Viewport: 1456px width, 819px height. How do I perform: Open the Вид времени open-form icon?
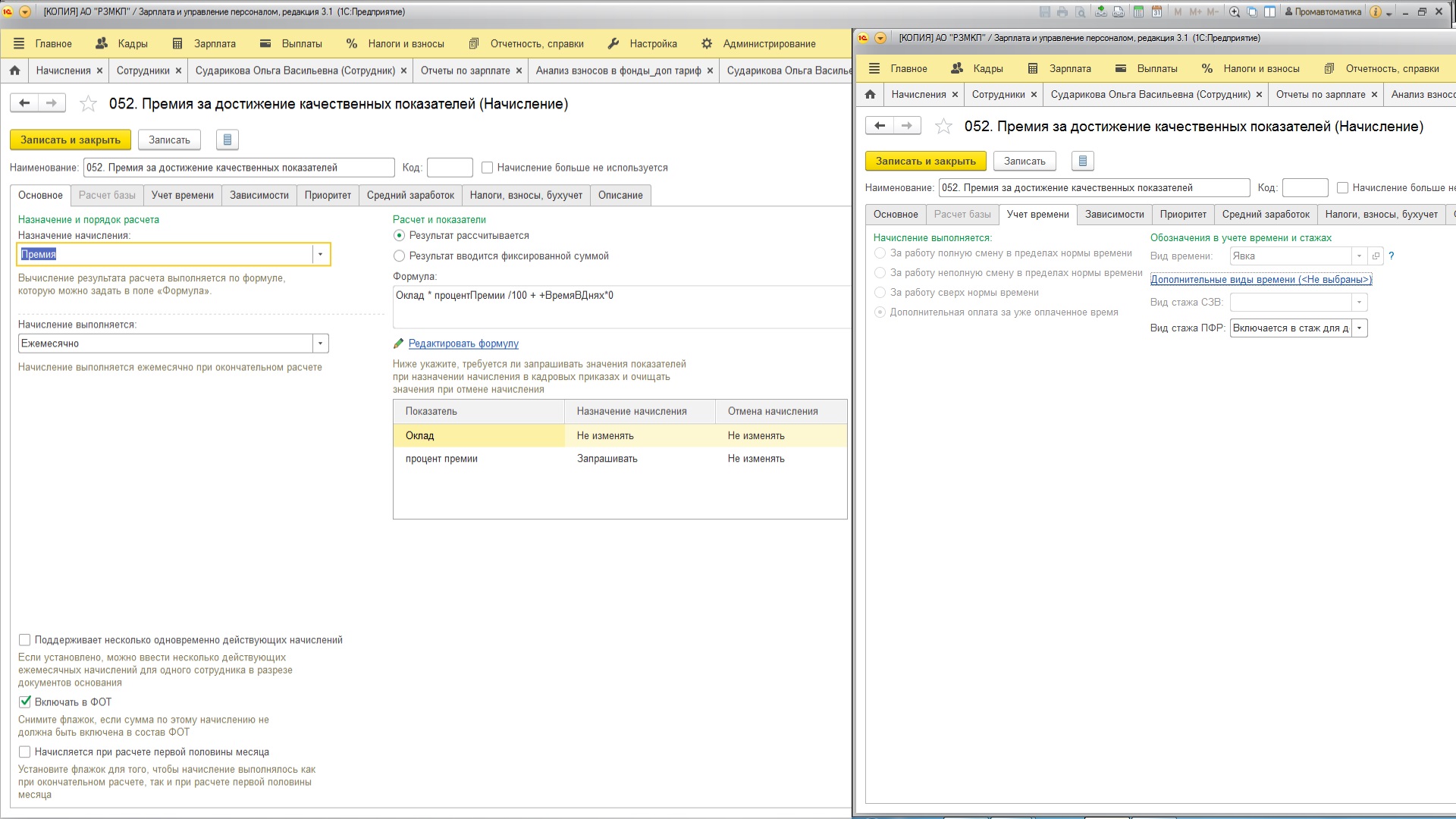pos(1376,256)
